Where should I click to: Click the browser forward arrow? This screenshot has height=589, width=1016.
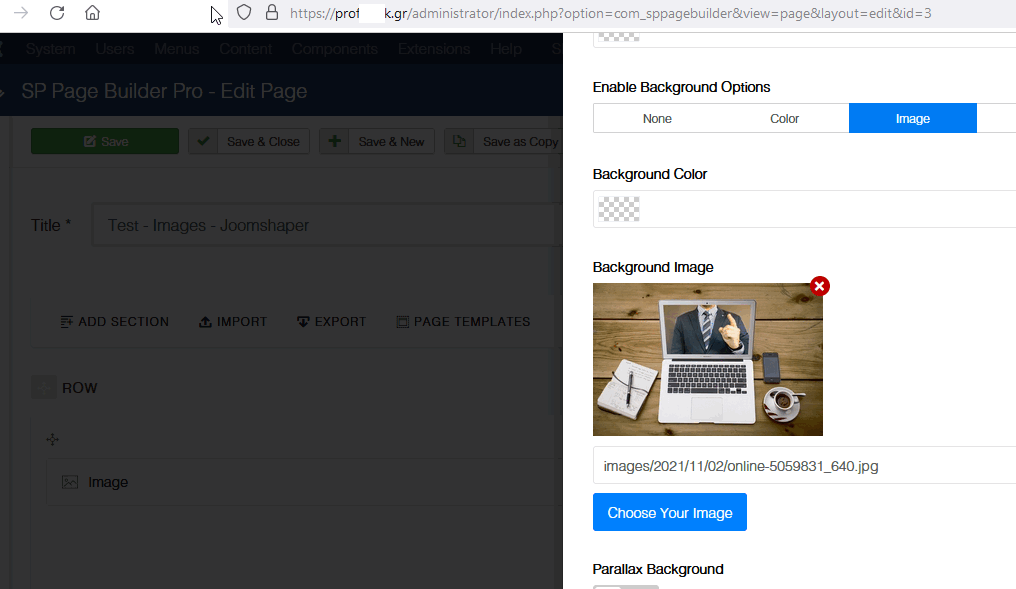point(21,13)
